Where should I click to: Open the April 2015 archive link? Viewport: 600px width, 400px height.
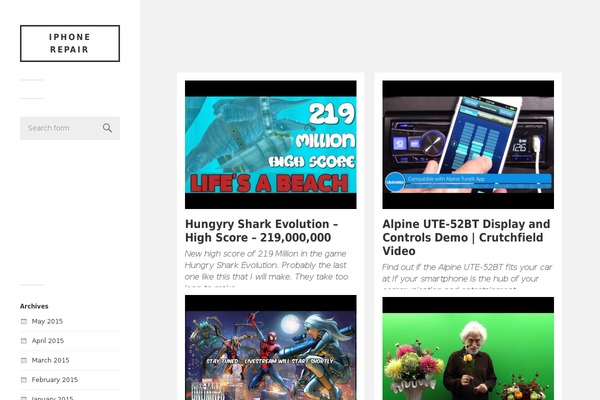tap(48, 341)
